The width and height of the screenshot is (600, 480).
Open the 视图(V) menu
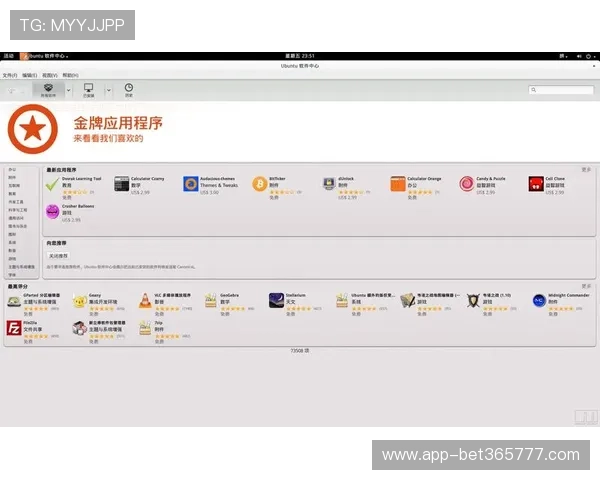point(50,75)
